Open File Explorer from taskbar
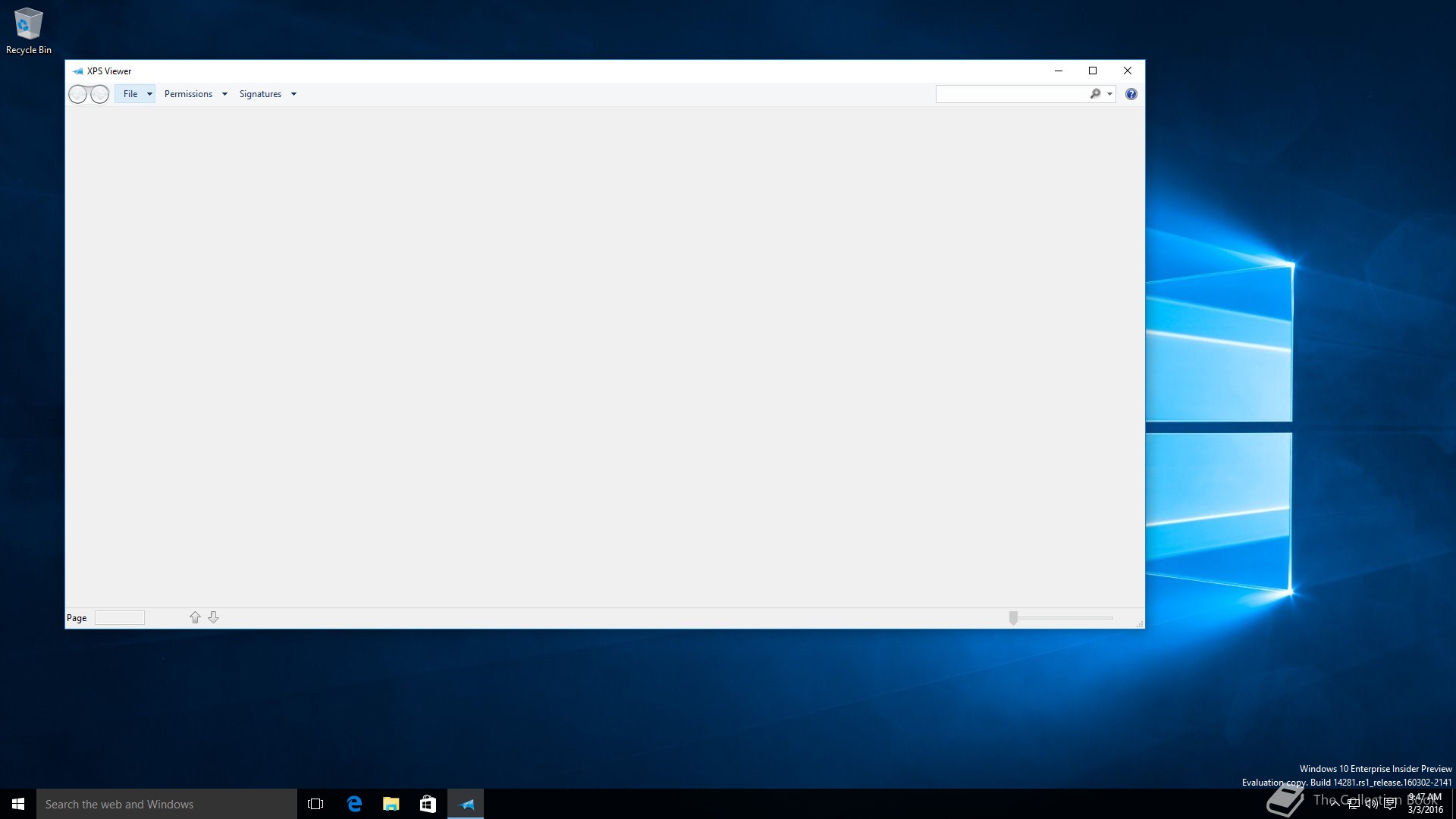Screen dimensions: 1456x819 click(x=391, y=804)
